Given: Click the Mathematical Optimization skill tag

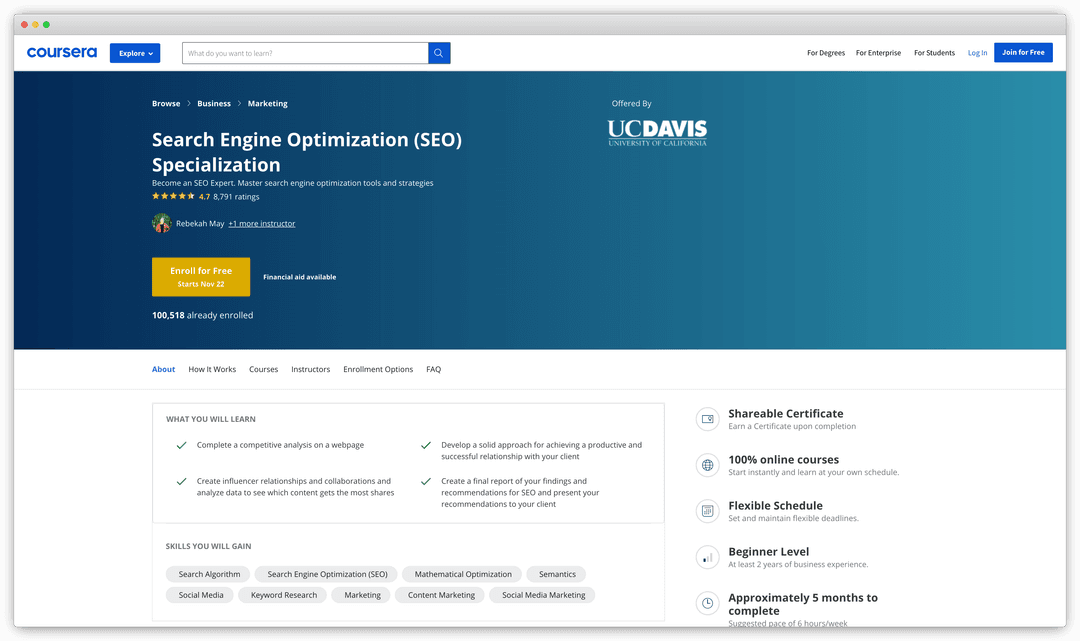Looking at the screenshot, I should click(463, 574).
